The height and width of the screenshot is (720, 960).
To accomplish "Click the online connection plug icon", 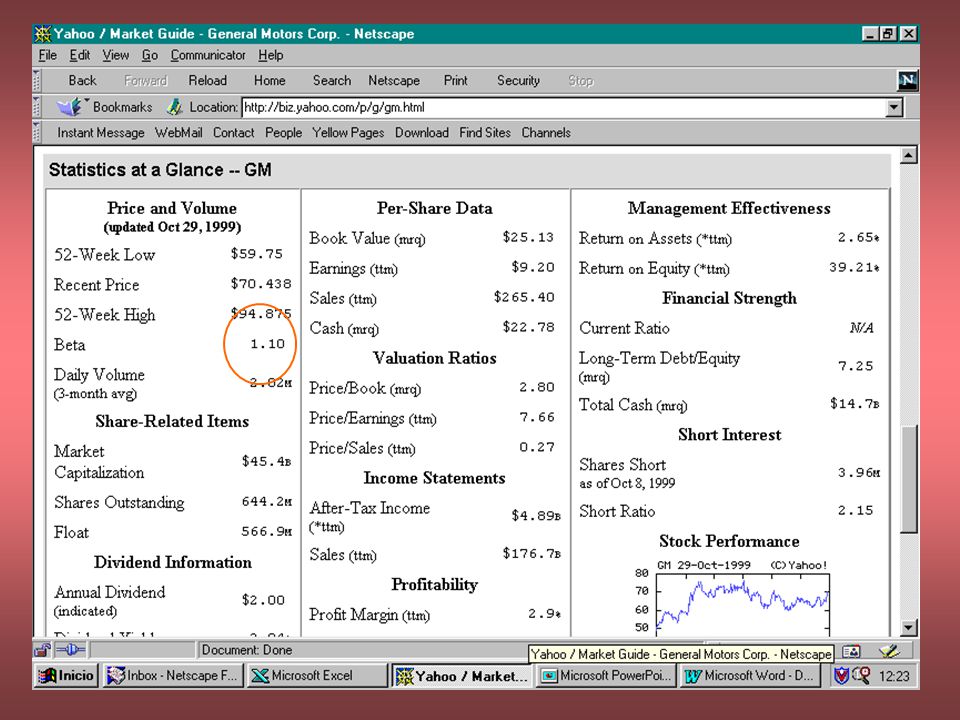I will (71, 650).
